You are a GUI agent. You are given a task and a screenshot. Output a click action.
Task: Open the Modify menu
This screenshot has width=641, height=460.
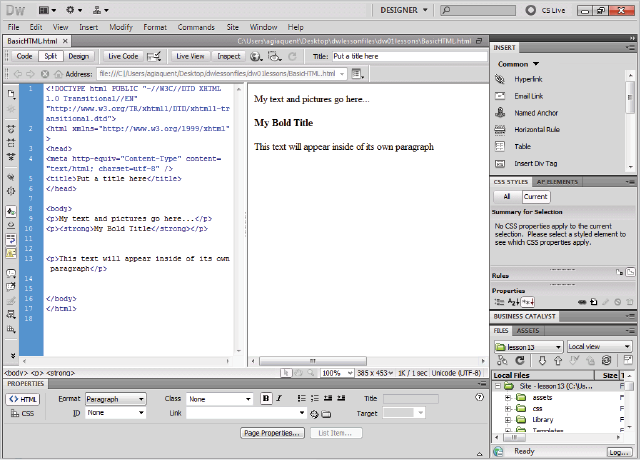coord(121,27)
